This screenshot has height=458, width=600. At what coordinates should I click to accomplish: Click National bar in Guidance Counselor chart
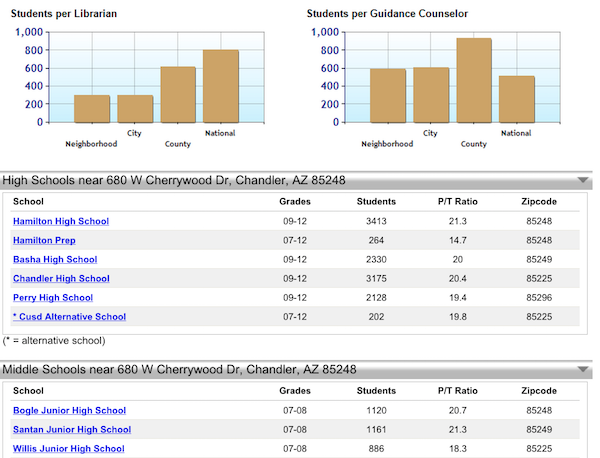(517, 99)
